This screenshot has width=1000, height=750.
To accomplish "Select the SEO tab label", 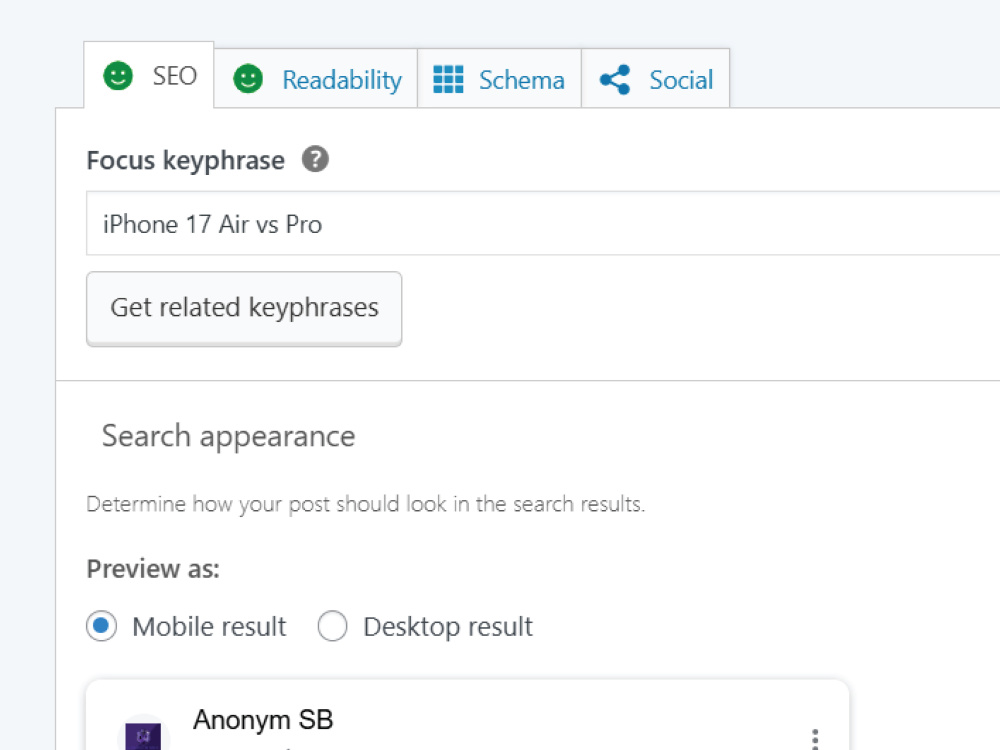I will pyautogui.click(x=175, y=76).
